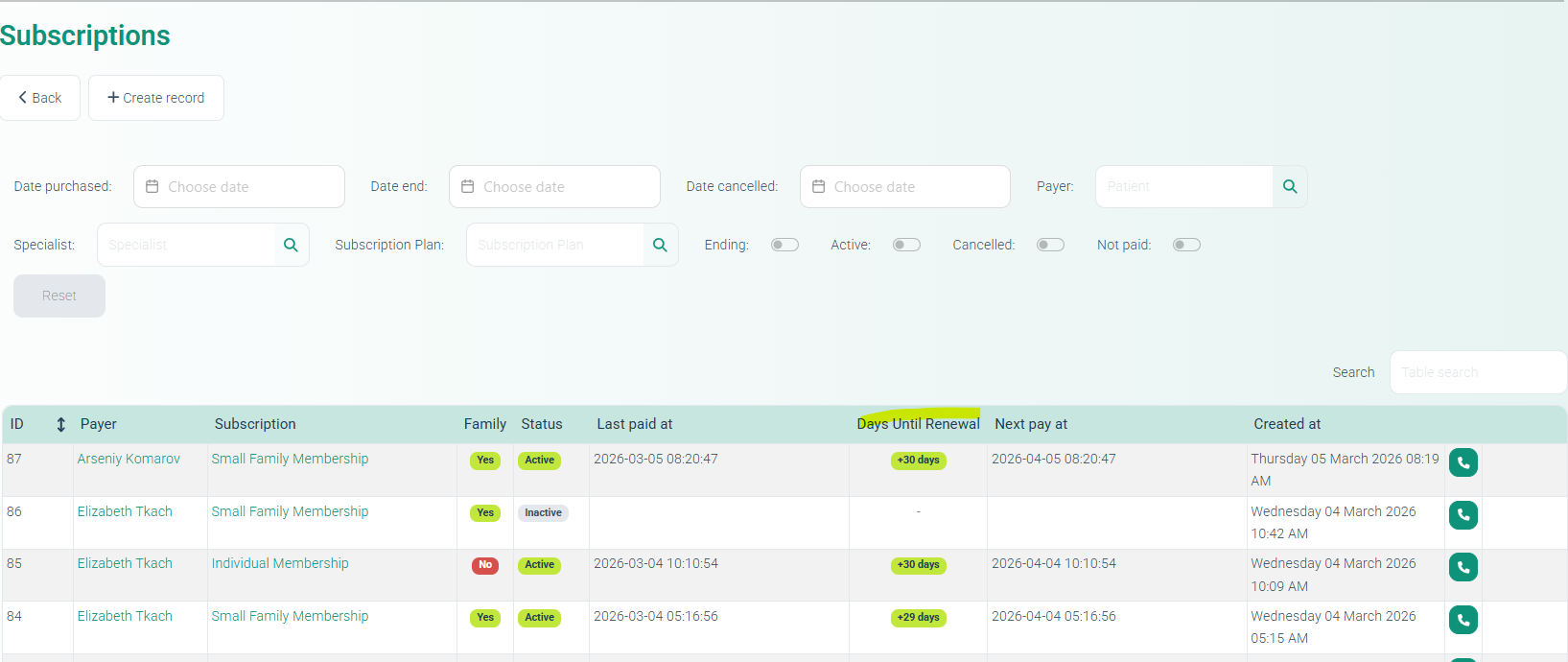Screen dimensions: 1568x662
Task: Toggle the Ending filter switch
Action: point(784,245)
